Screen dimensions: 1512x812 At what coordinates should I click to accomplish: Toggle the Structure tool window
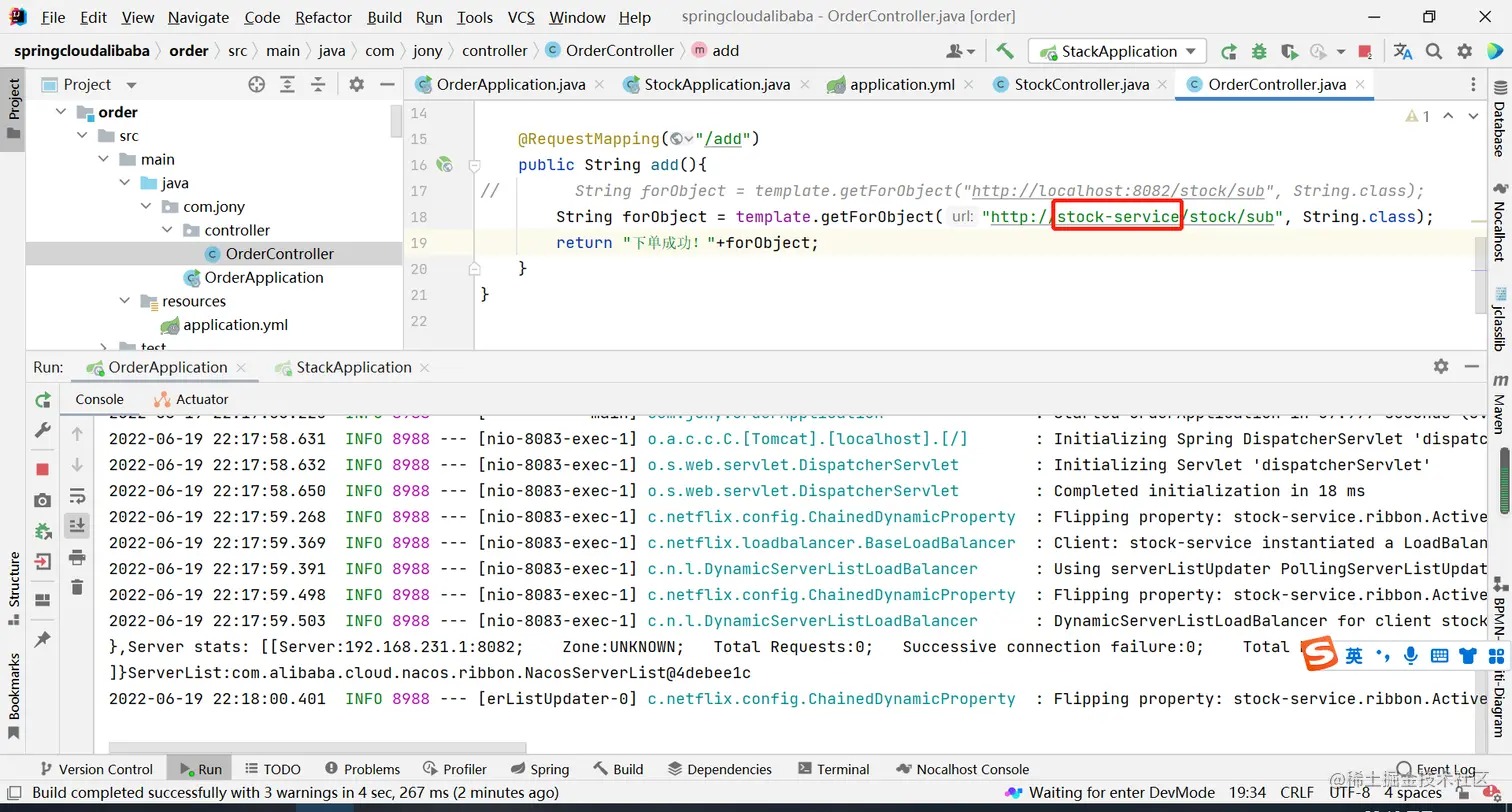point(13,588)
